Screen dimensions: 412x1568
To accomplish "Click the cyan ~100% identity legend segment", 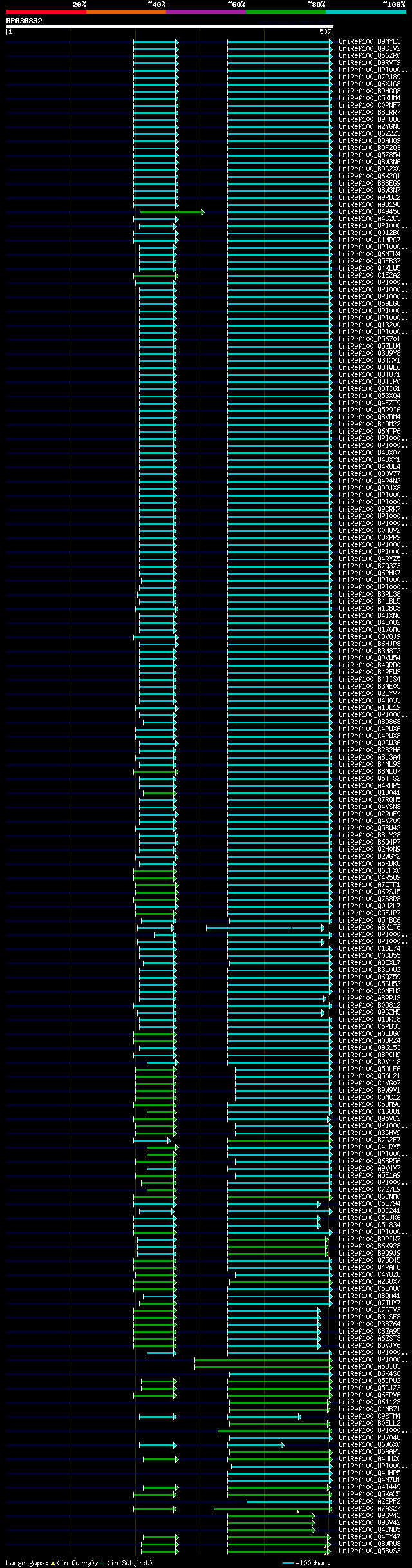I will (365, 12).
